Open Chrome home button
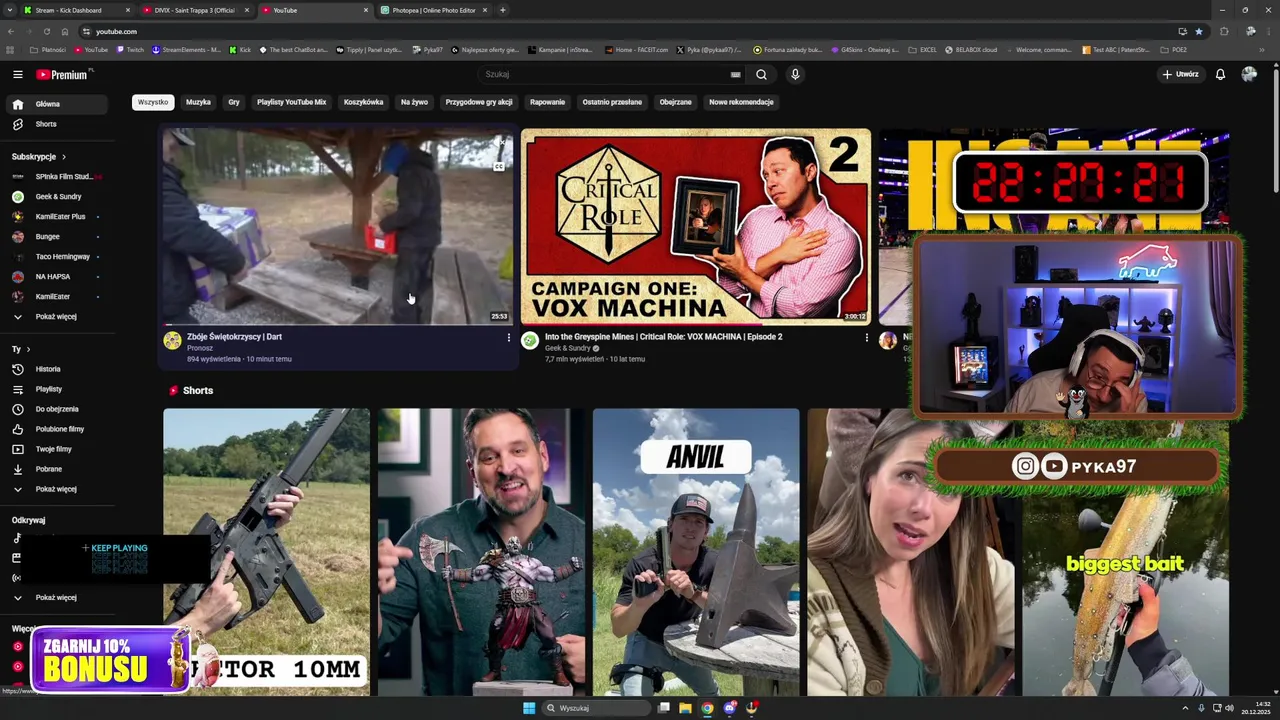Viewport: 1280px width, 720px height. [64, 31]
